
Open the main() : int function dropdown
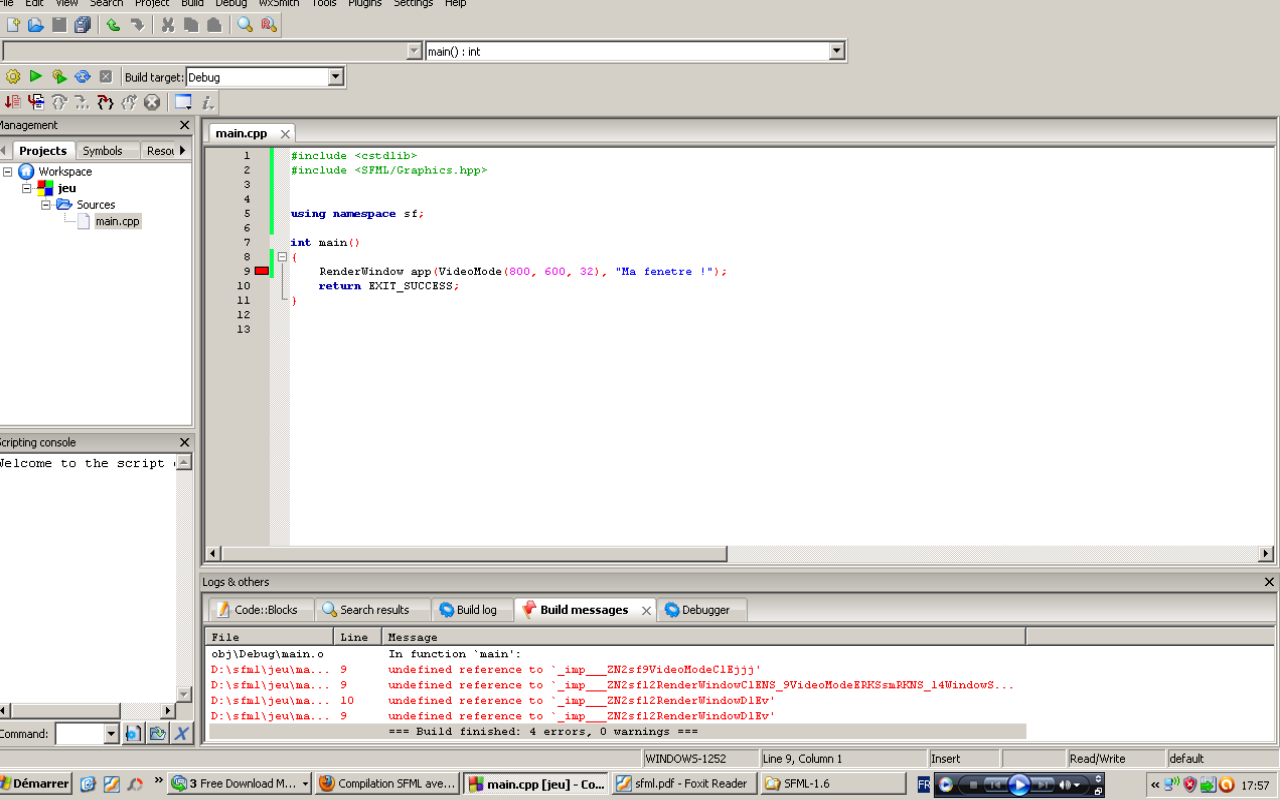click(x=837, y=51)
